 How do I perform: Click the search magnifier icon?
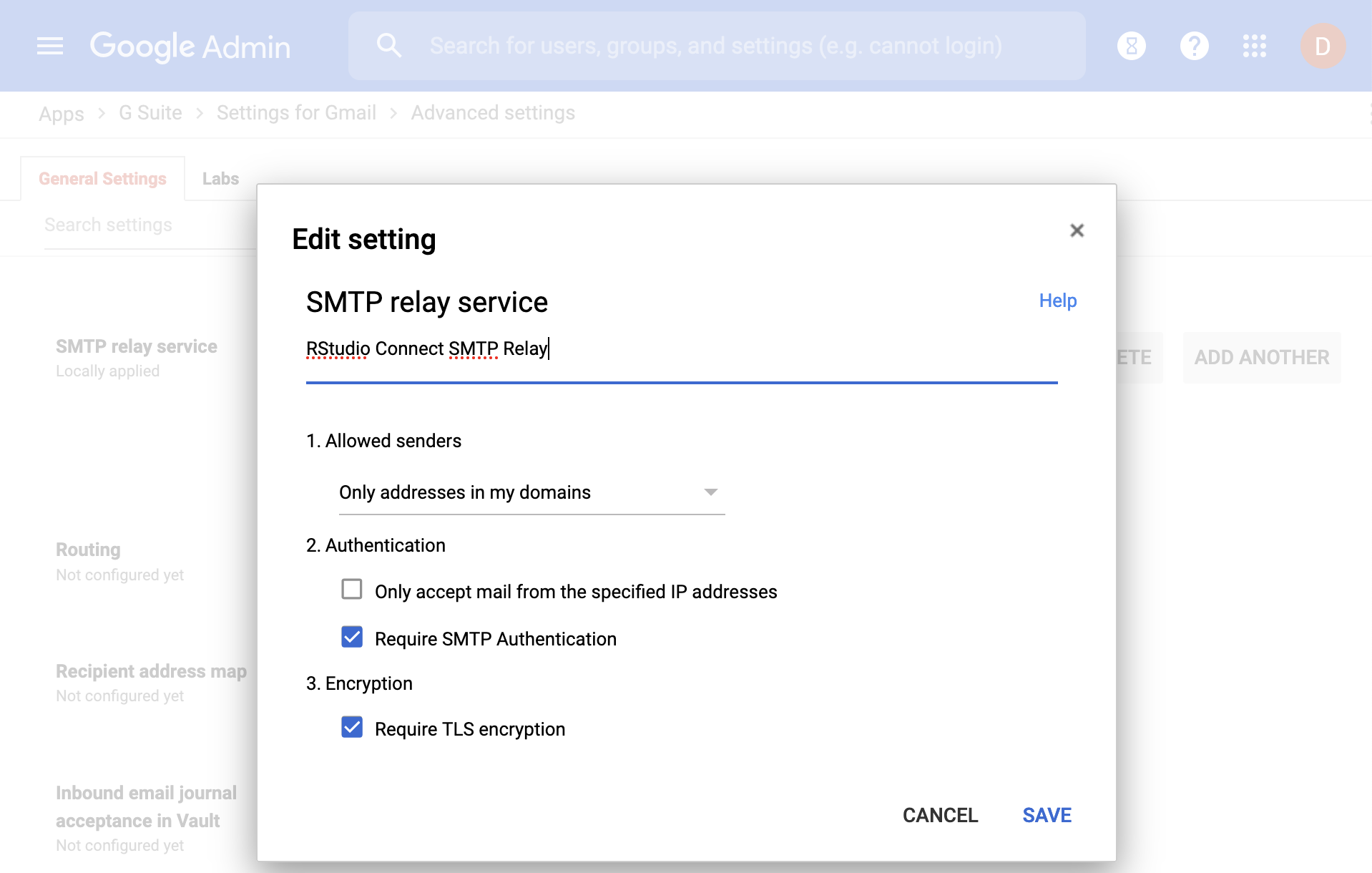(x=389, y=46)
